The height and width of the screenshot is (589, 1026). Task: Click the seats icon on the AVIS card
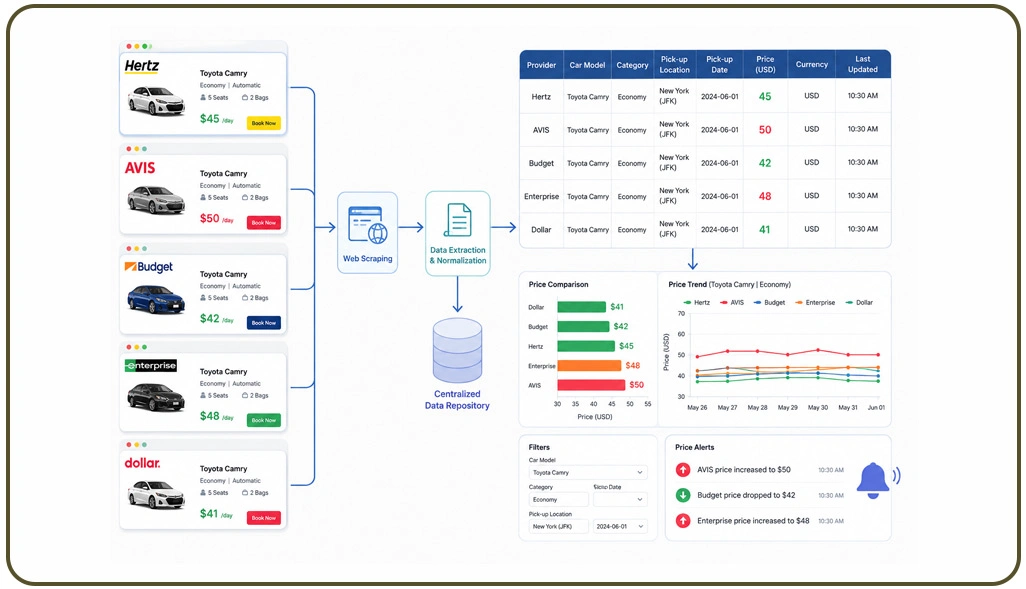[203, 198]
